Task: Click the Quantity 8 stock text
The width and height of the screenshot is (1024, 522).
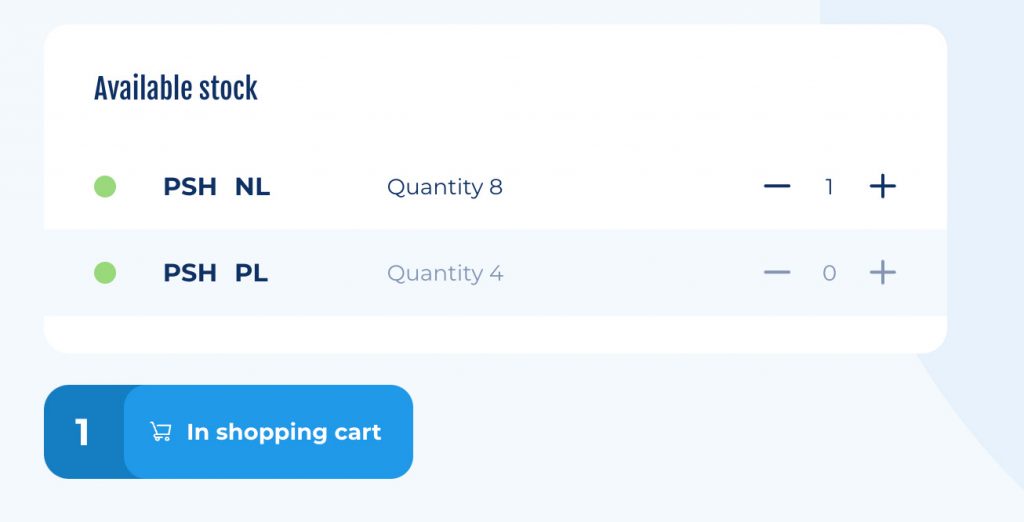Action: pos(445,188)
